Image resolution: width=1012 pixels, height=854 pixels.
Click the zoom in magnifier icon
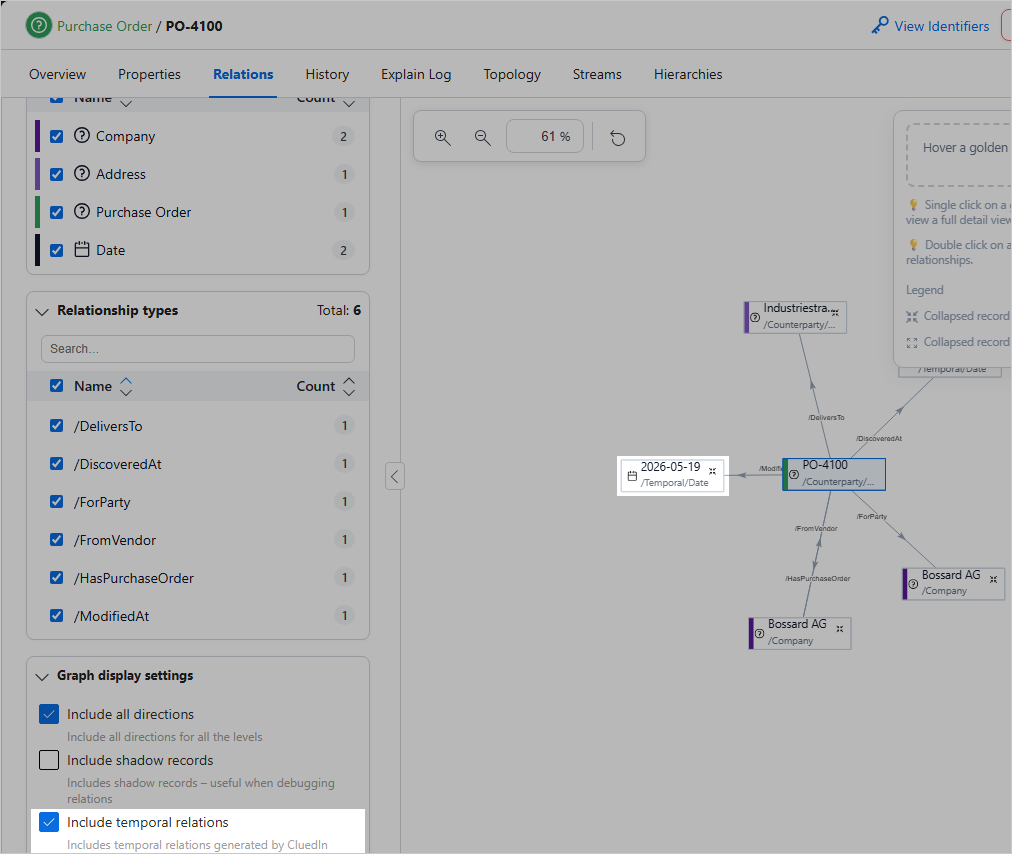point(442,137)
